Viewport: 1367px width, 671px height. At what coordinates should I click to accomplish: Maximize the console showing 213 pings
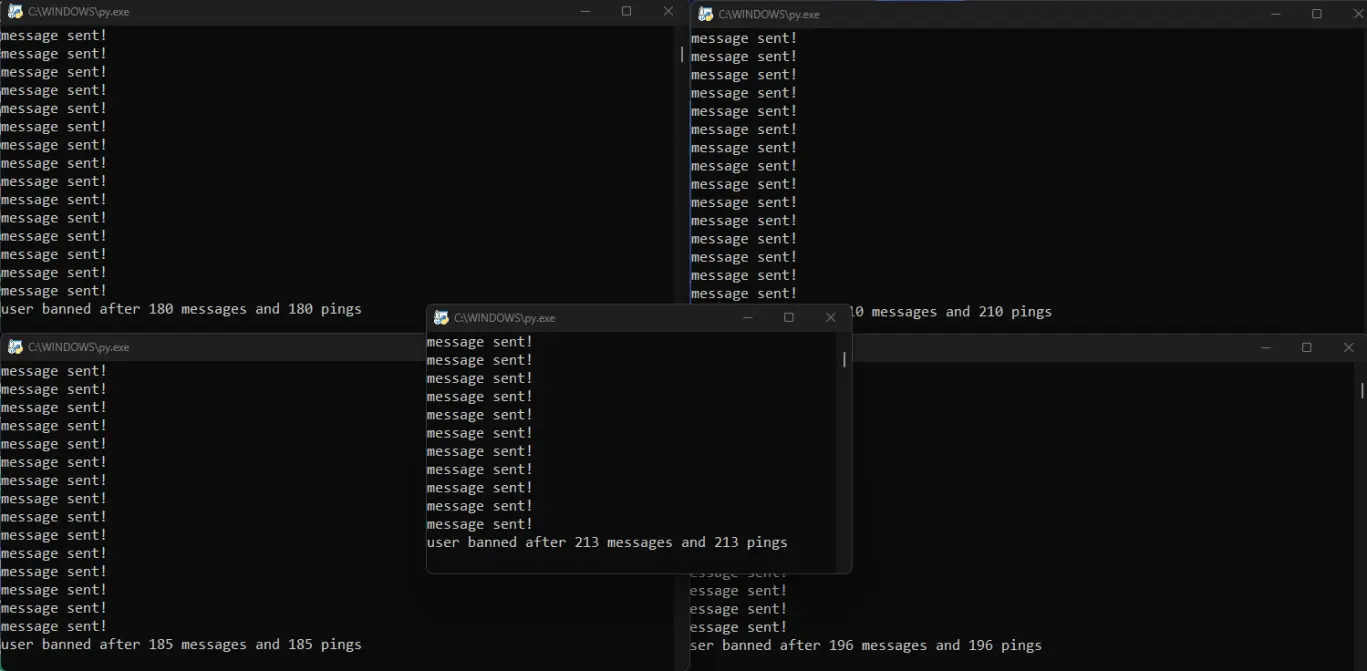point(789,318)
